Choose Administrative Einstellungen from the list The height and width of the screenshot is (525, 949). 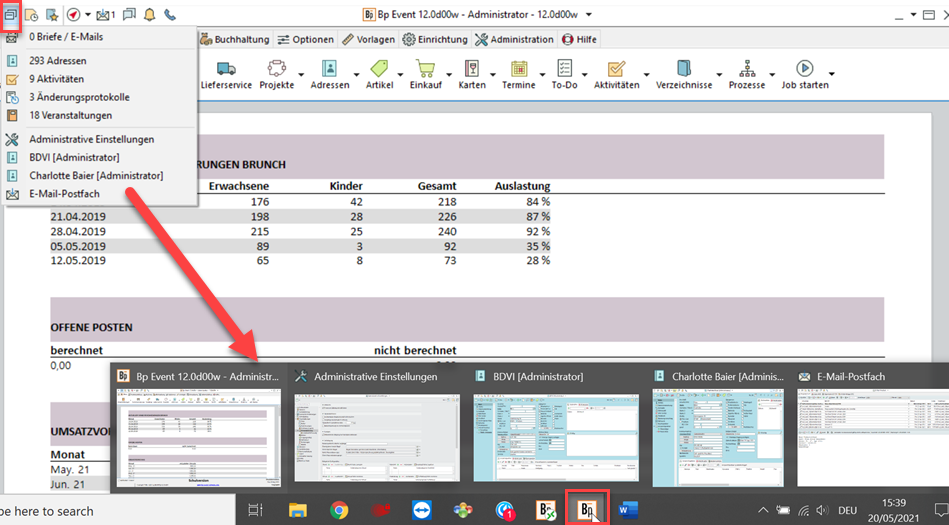pyautogui.click(x=91, y=139)
